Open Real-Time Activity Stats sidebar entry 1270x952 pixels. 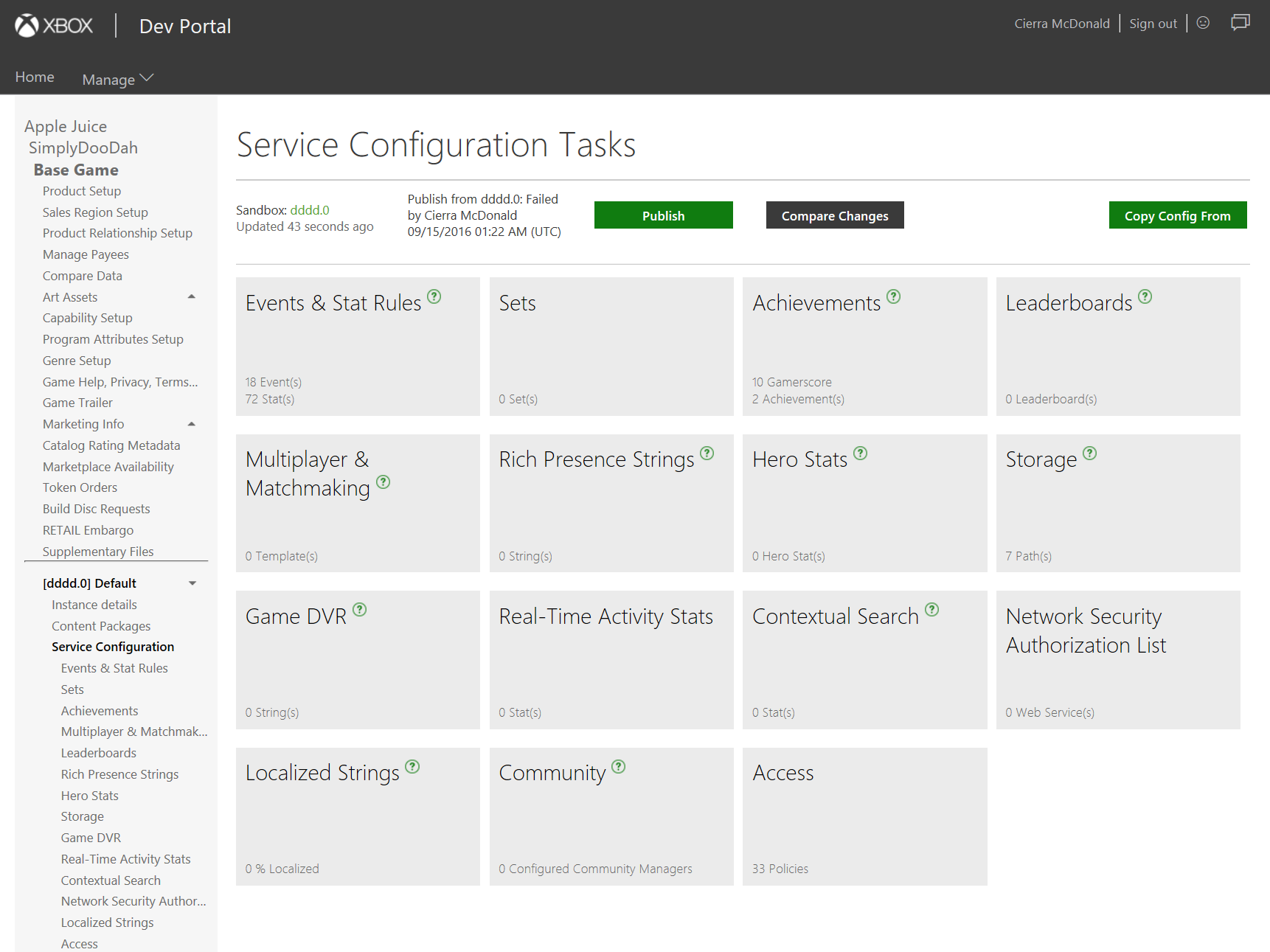(x=126, y=859)
